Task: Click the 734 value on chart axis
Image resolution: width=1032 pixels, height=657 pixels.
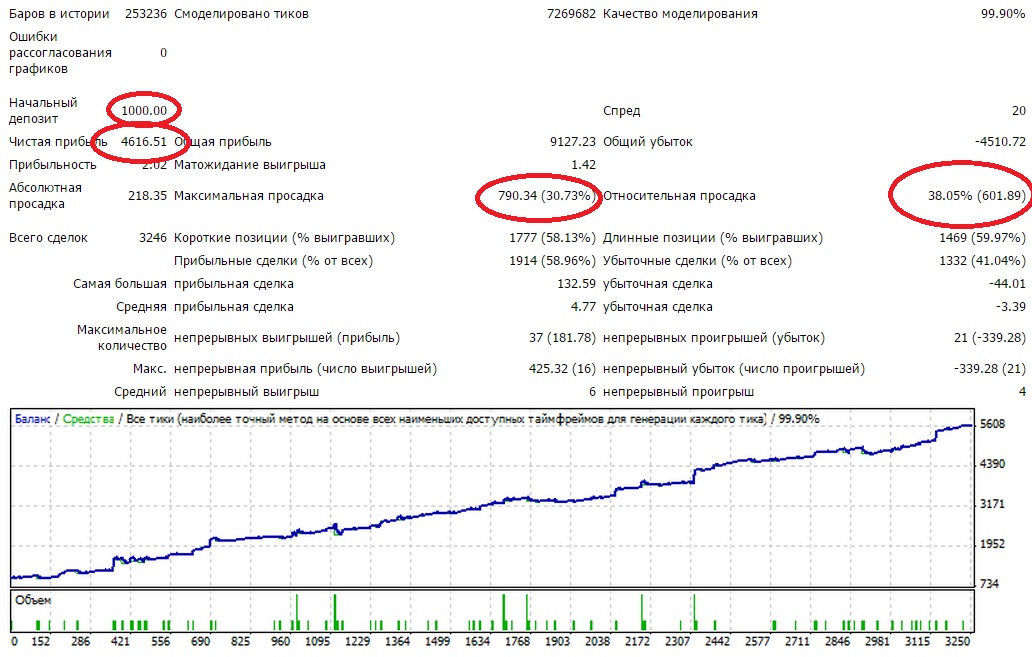Action: pyautogui.click(x=989, y=583)
